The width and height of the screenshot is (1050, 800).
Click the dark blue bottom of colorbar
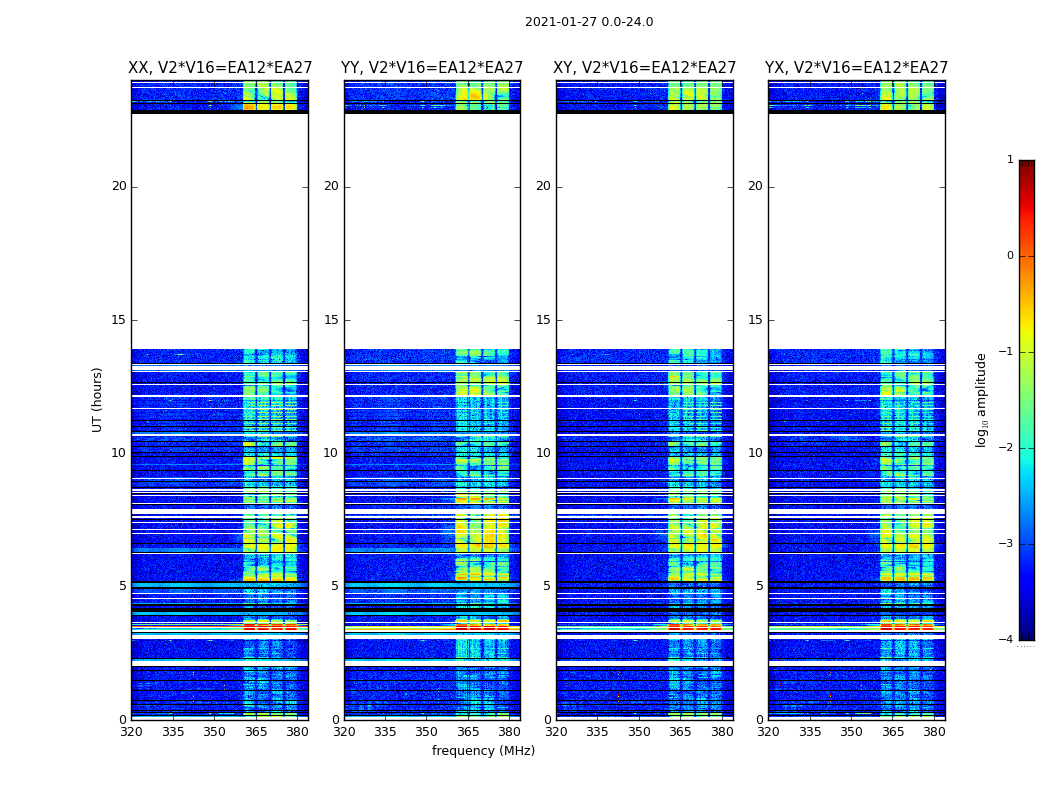click(x=1027, y=636)
